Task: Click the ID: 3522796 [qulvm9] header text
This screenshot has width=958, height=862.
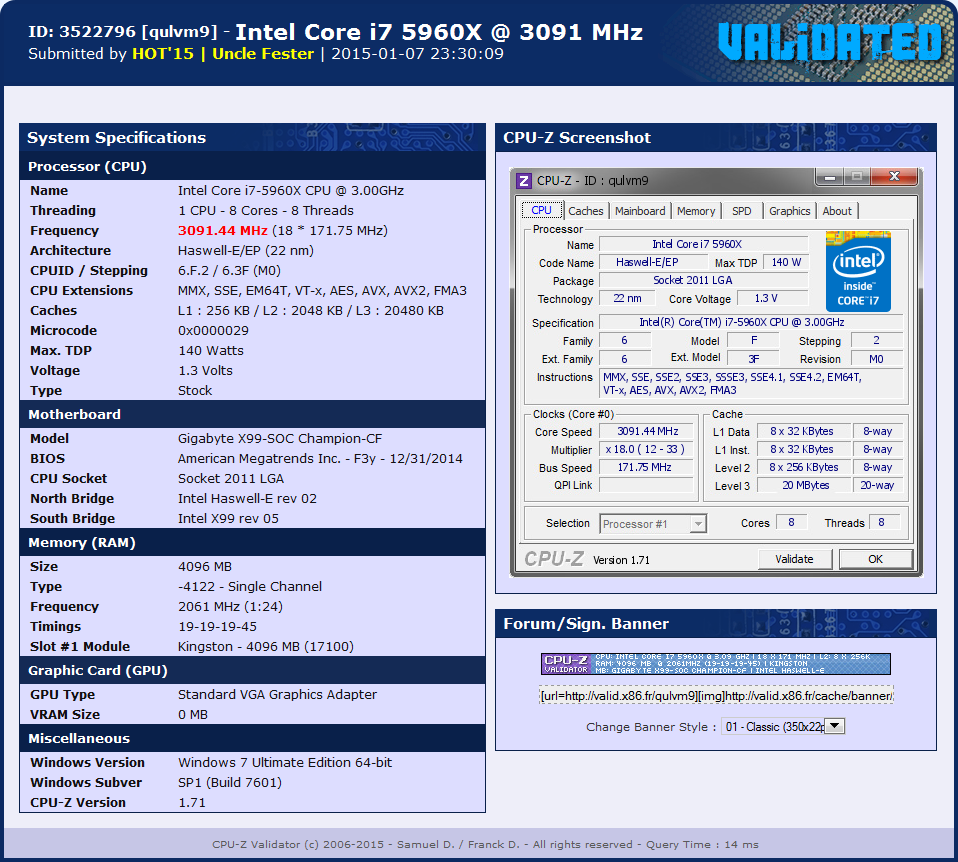Action: tap(123, 32)
